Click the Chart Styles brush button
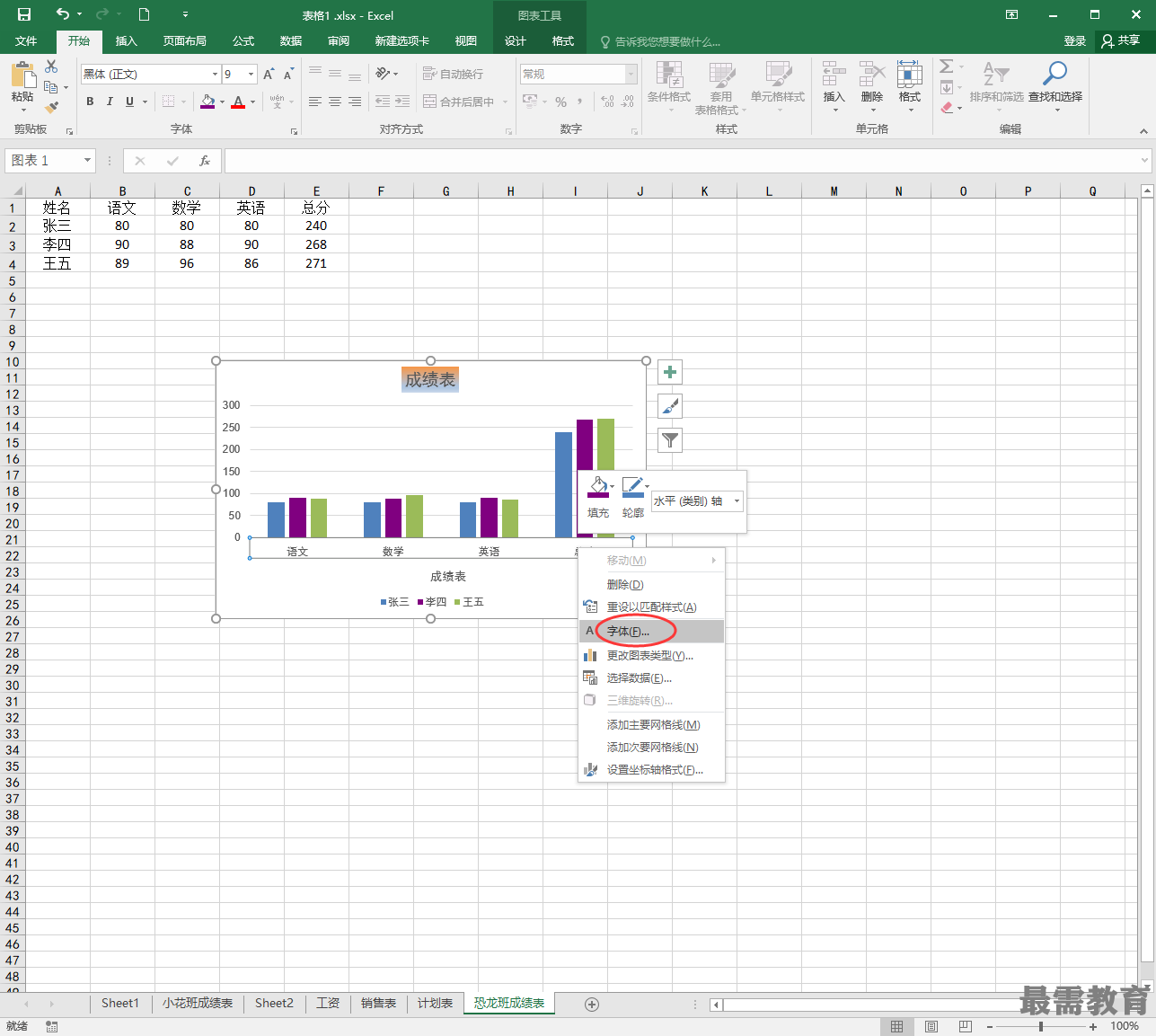 click(x=670, y=406)
